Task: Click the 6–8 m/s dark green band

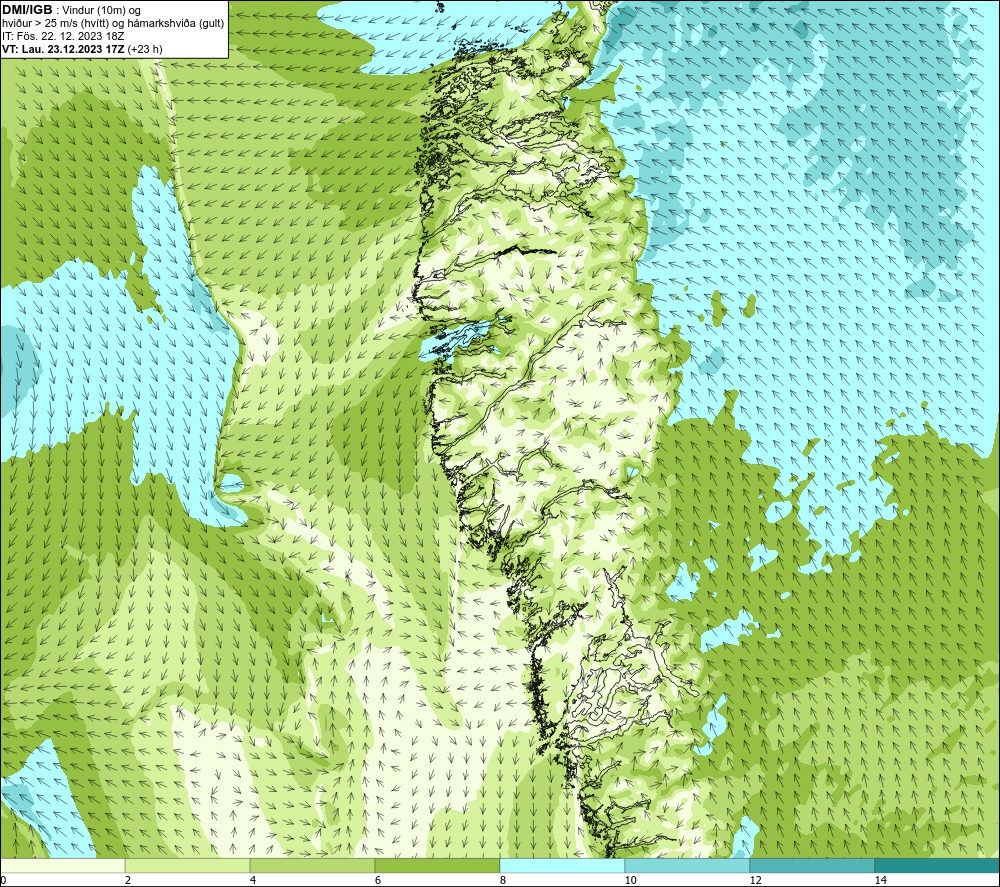Action: click(438, 865)
